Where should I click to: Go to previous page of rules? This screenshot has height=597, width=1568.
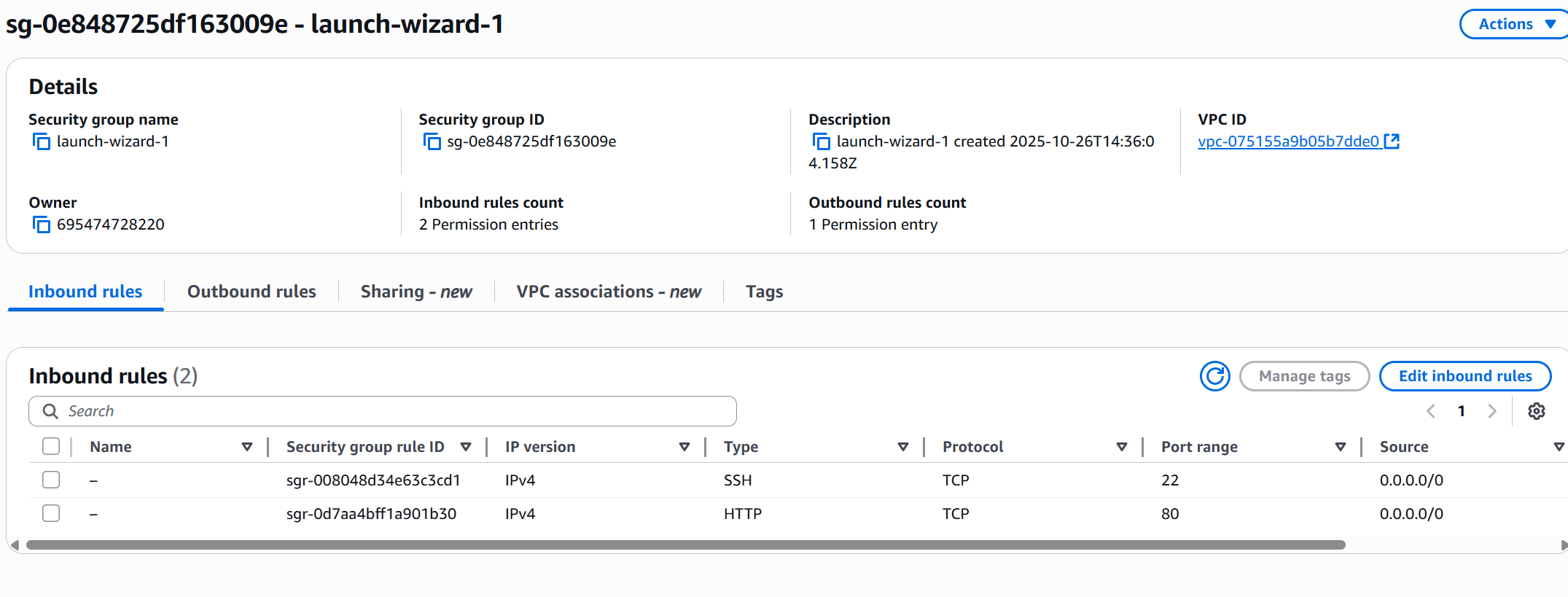(1430, 411)
